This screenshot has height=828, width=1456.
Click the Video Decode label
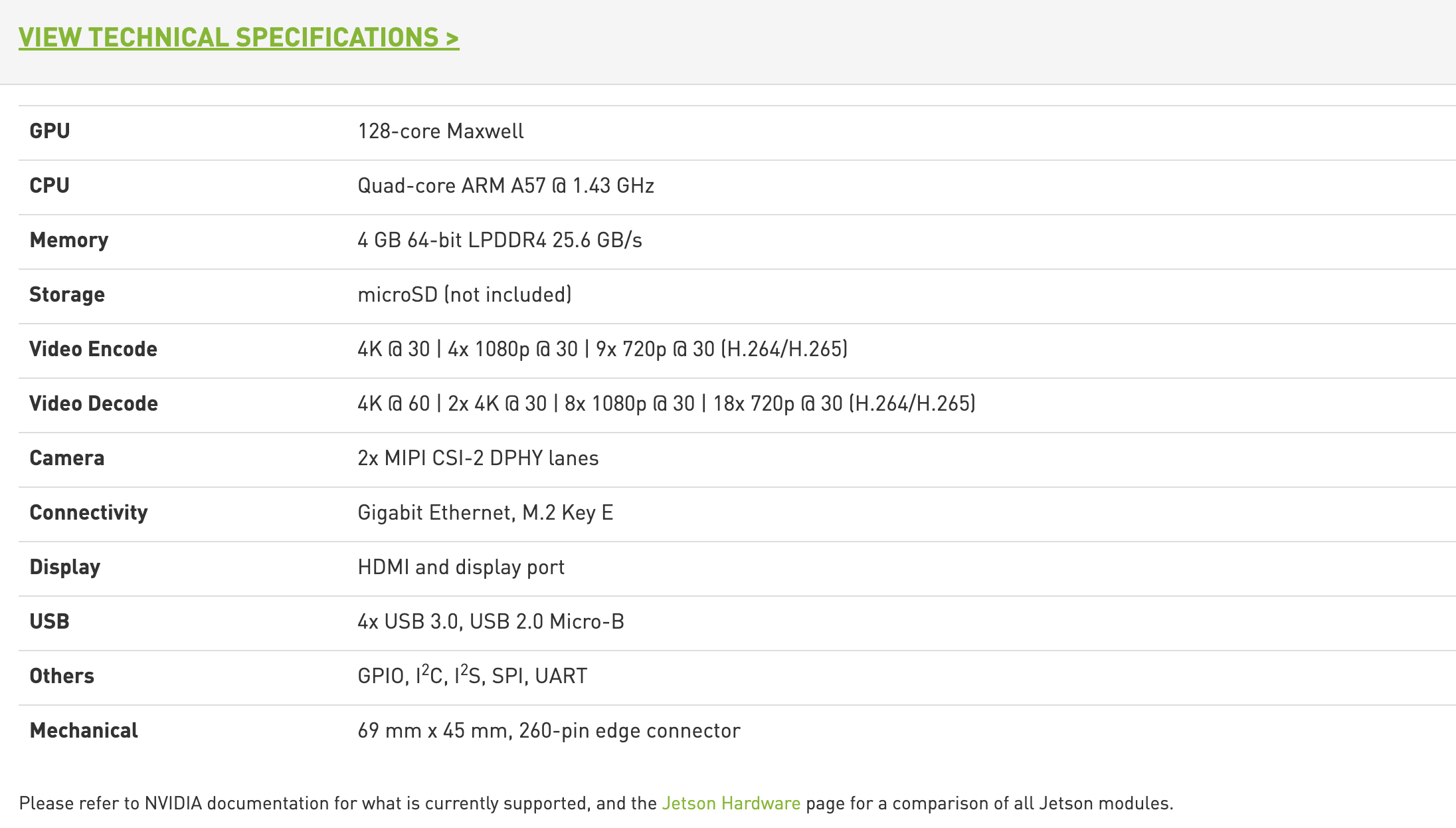94,403
